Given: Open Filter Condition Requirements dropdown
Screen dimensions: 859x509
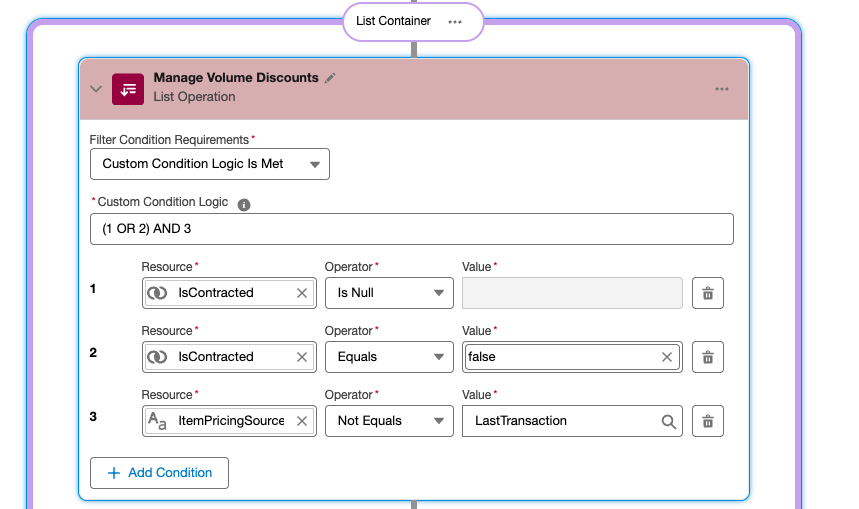Looking at the screenshot, I should click(x=210, y=164).
